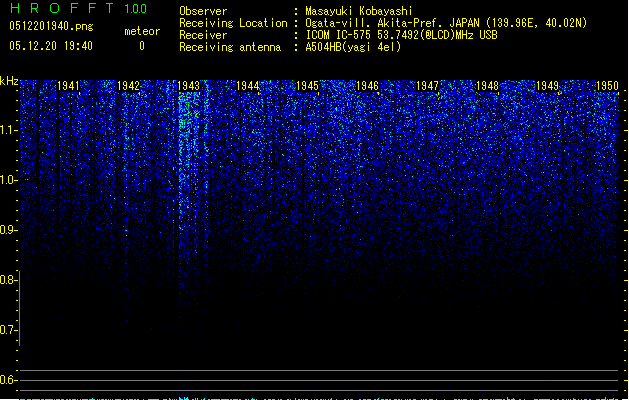The image size is (629, 400).
Task: Click the 1946 time marker
Action: [367, 86]
